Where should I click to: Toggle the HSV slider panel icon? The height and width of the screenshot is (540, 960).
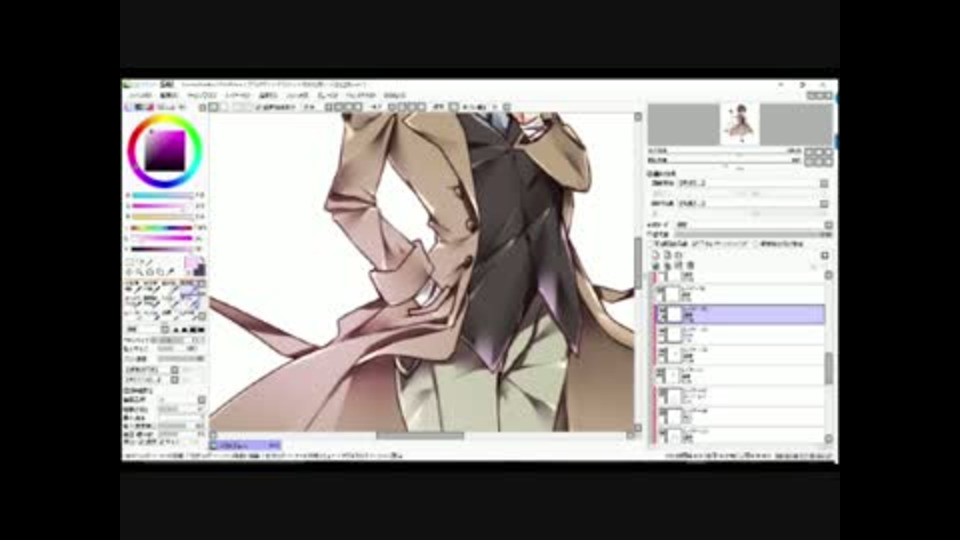coord(149,107)
